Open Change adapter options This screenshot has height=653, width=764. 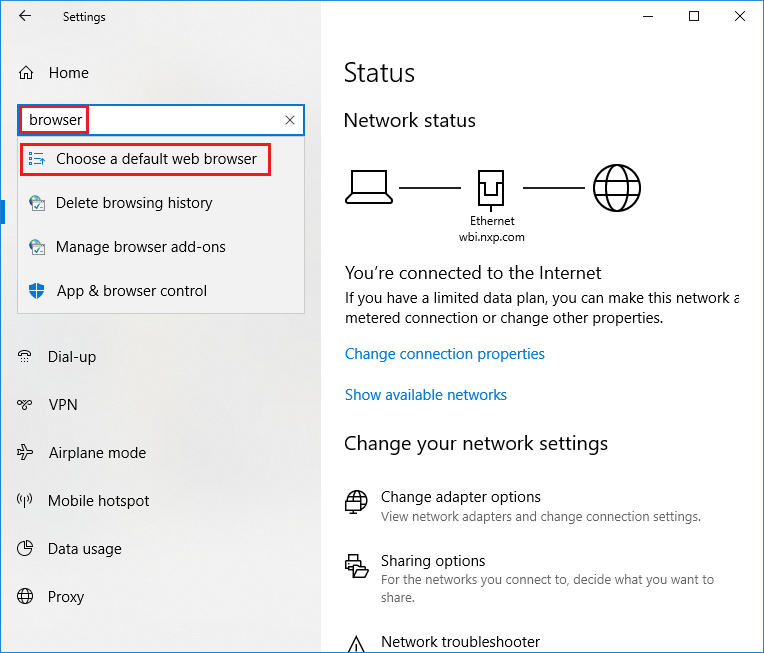[x=460, y=497]
